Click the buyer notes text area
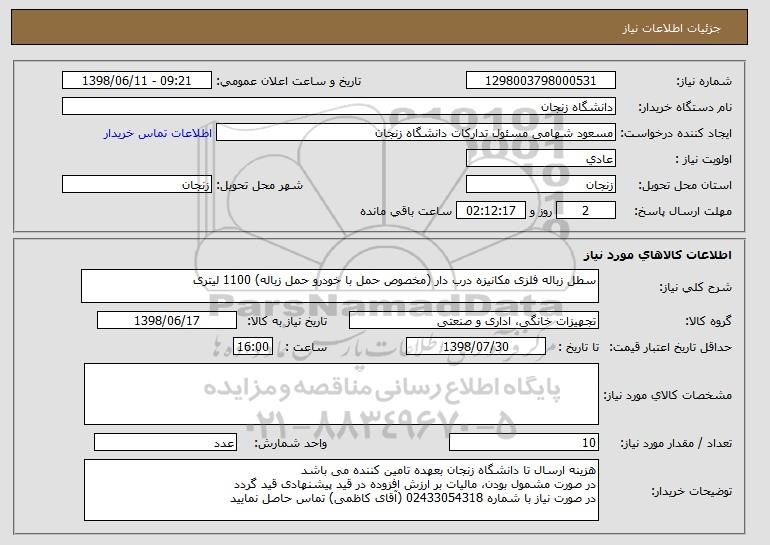770x545 pixels. 341,490
